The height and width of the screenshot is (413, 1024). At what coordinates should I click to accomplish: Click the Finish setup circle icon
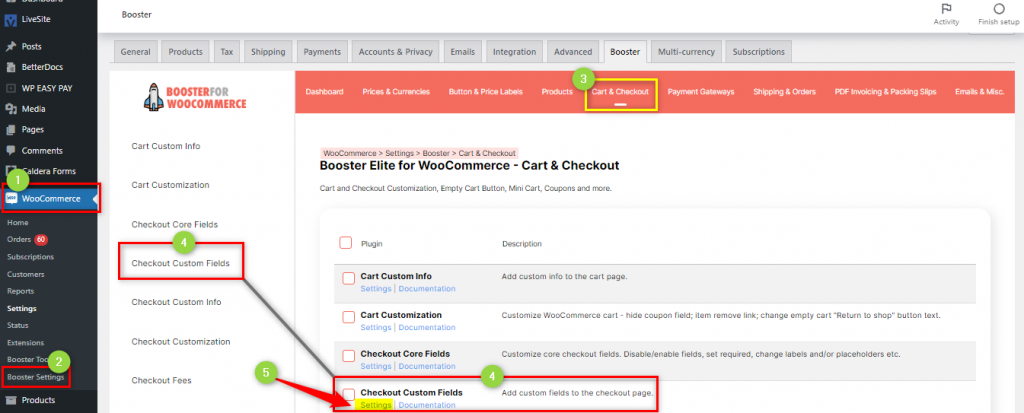999,8
